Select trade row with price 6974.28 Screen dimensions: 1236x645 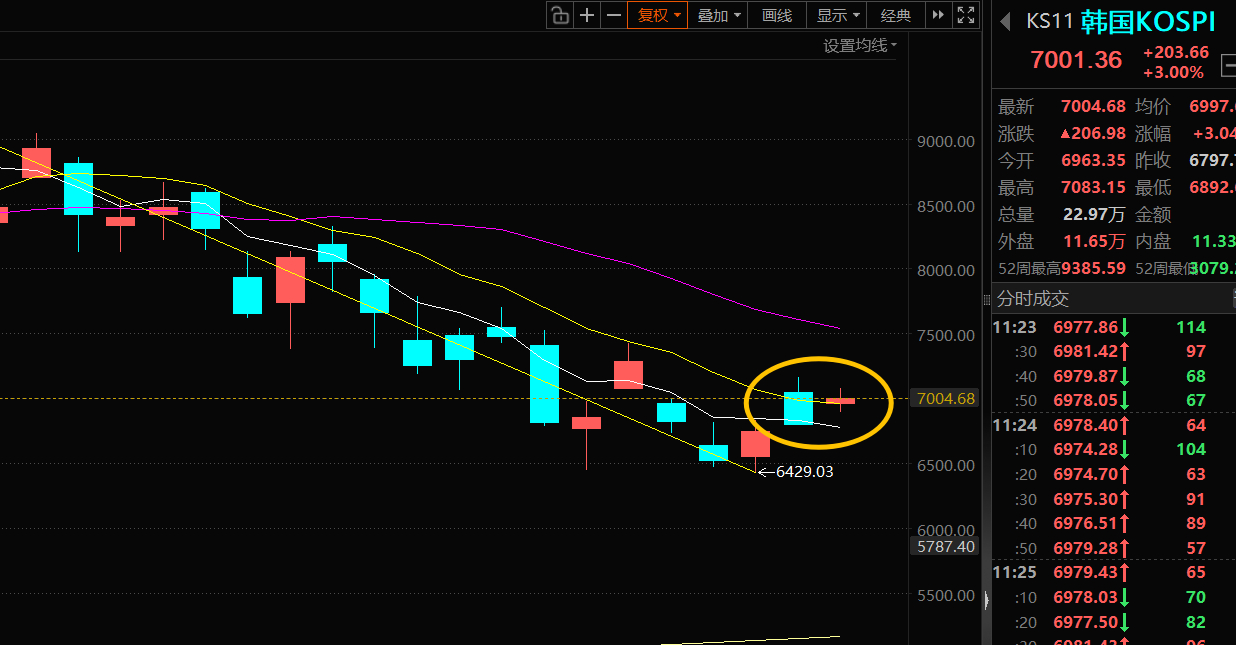(x=1114, y=450)
